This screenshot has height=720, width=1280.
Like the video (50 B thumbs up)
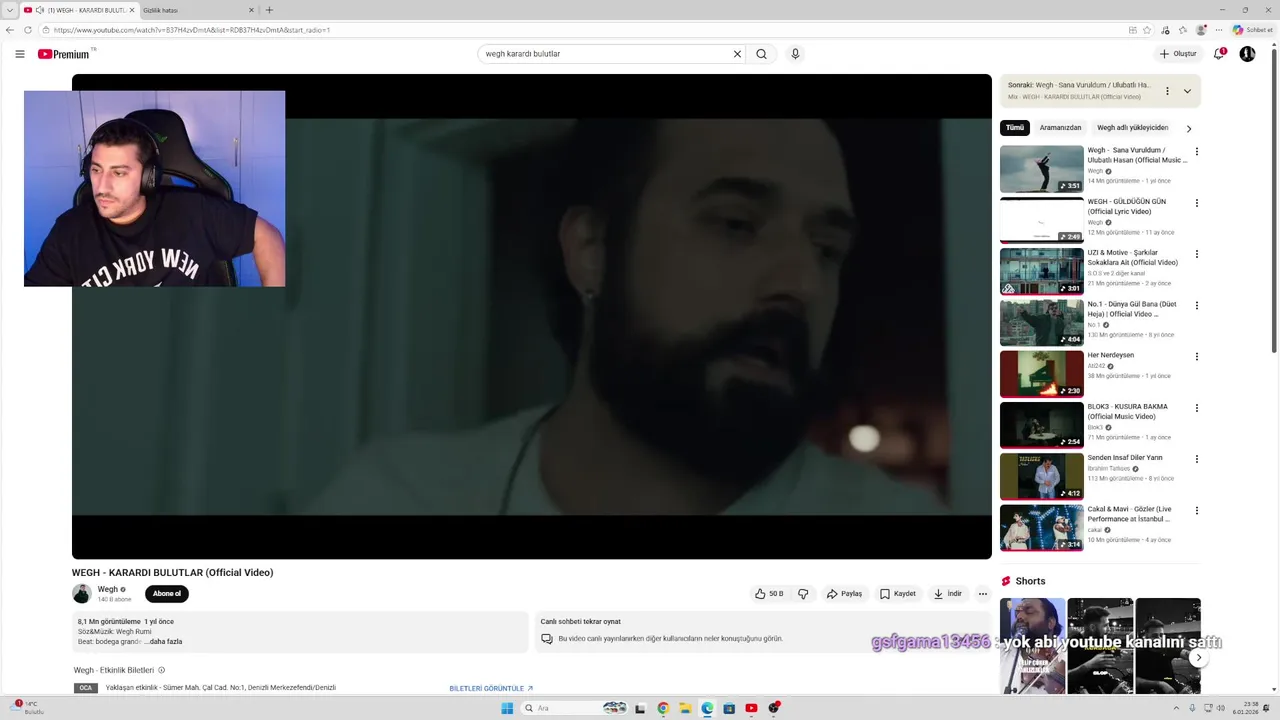(768, 594)
